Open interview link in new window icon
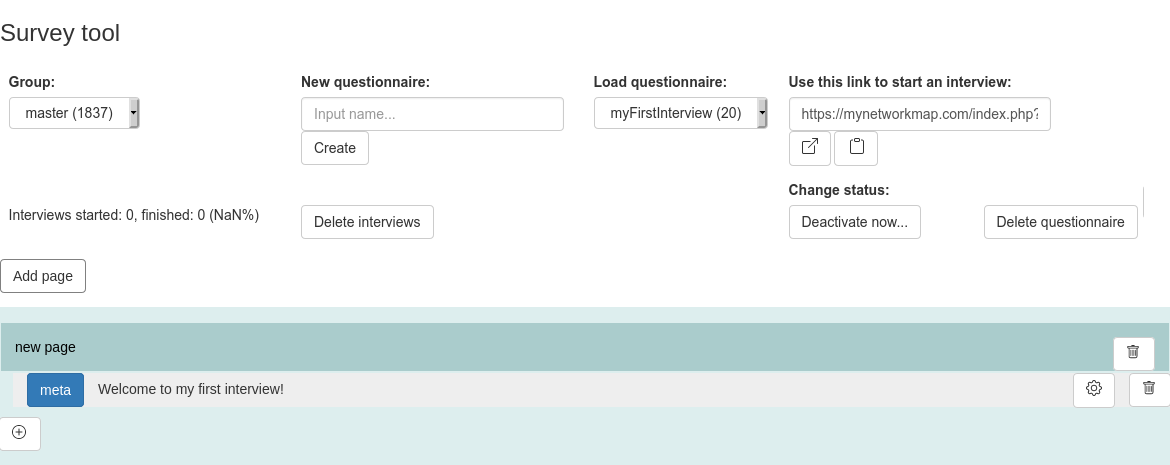 (810, 148)
